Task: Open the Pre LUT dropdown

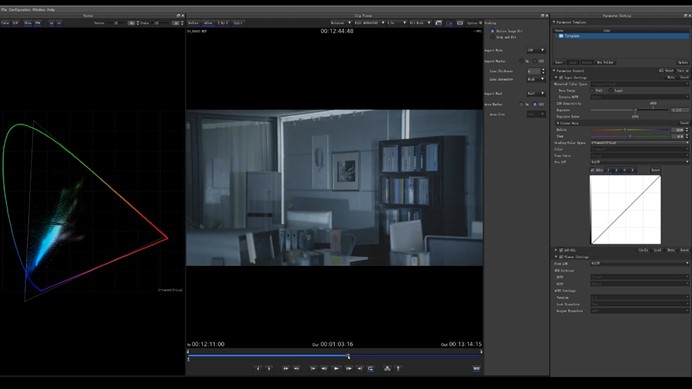Action: point(639,162)
